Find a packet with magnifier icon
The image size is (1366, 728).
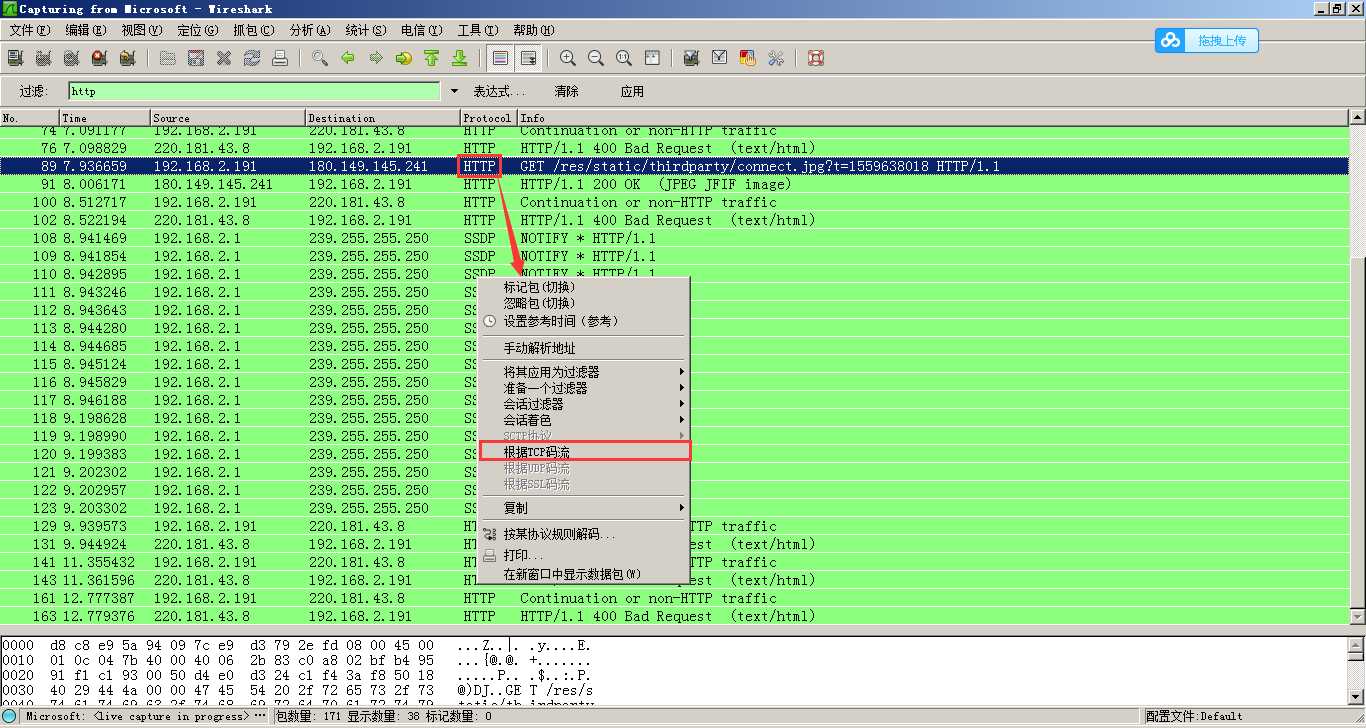(320, 58)
